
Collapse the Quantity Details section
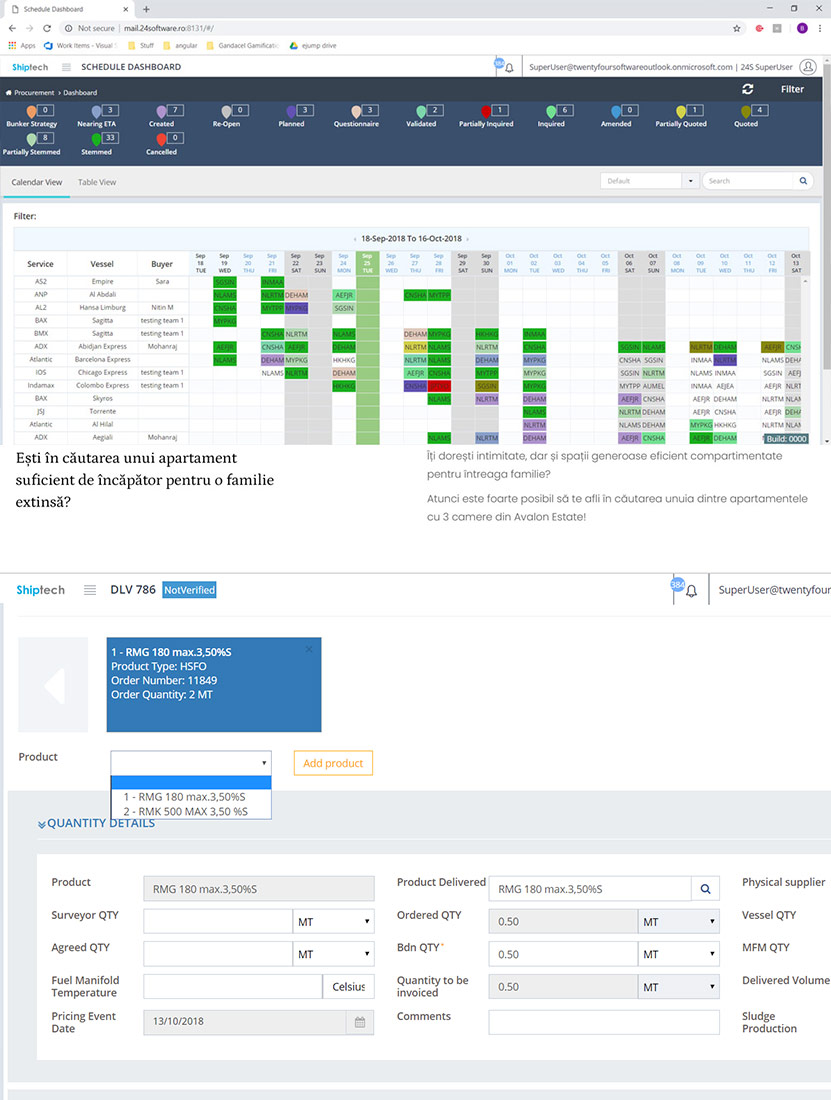point(96,824)
